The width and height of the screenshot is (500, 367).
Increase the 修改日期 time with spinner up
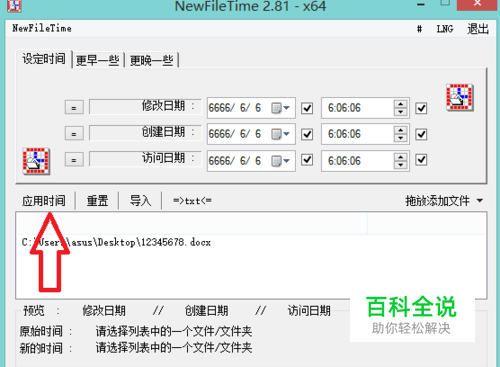click(401, 104)
